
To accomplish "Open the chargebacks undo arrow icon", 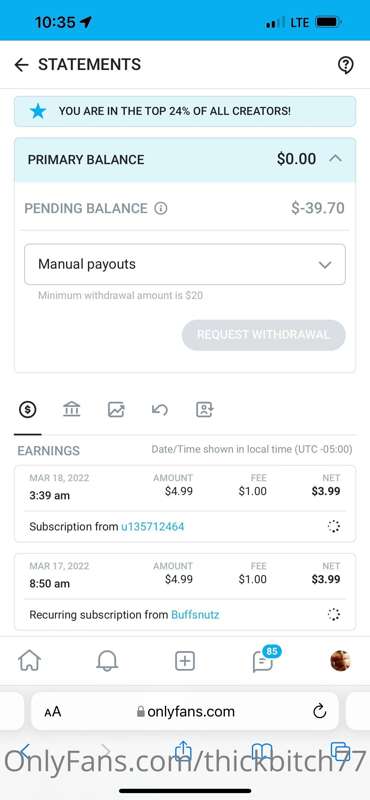I will (x=160, y=409).
